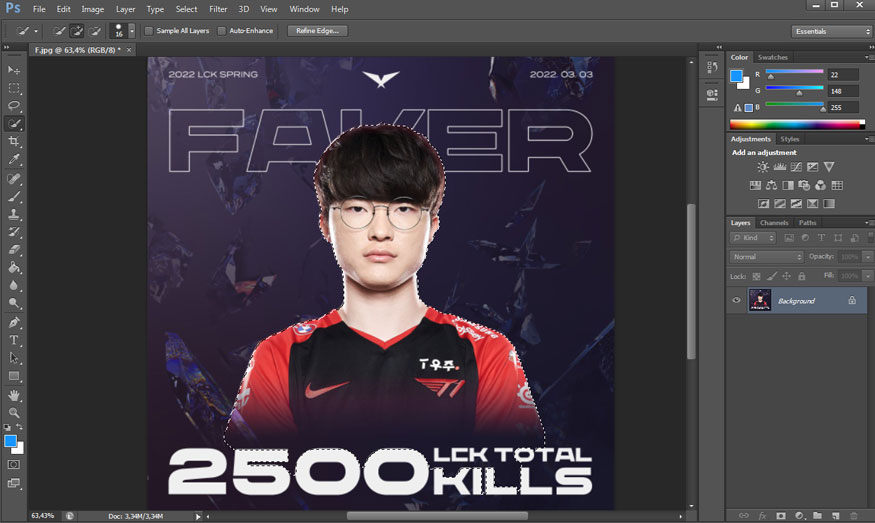The width and height of the screenshot is (875, 523).
Task: Select the Paint Bucket tool
Action: coord(14,267)
